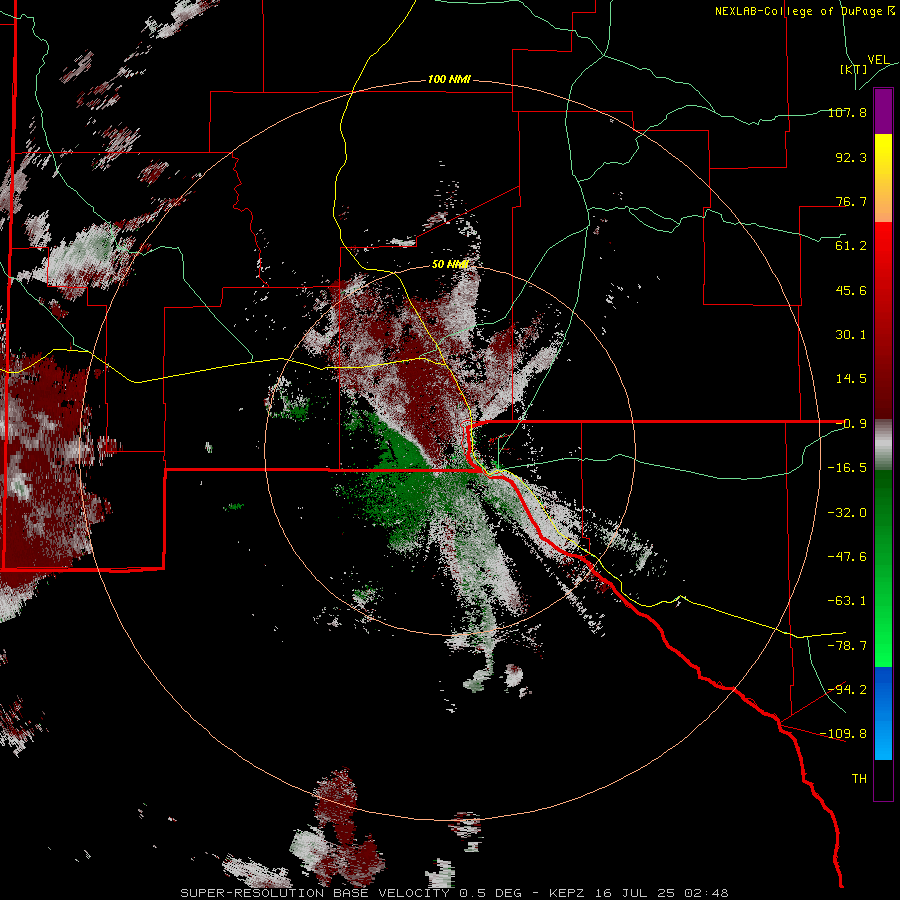Image resolution: width=900 pixels, height=900 pixels.
Task: Pick the bright green segment of the color bar
Action: pyautogui.click(x=883, y=631)
